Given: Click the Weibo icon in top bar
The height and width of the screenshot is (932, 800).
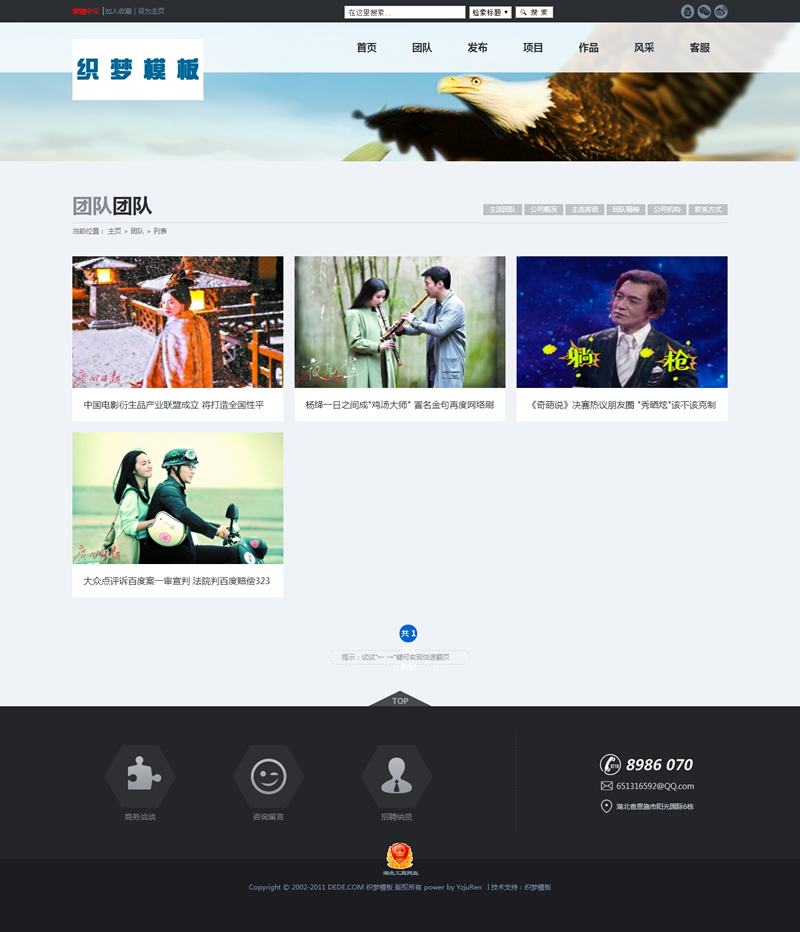Looking at the screenshot, I should pyautogui.click(x=721, y=12).
